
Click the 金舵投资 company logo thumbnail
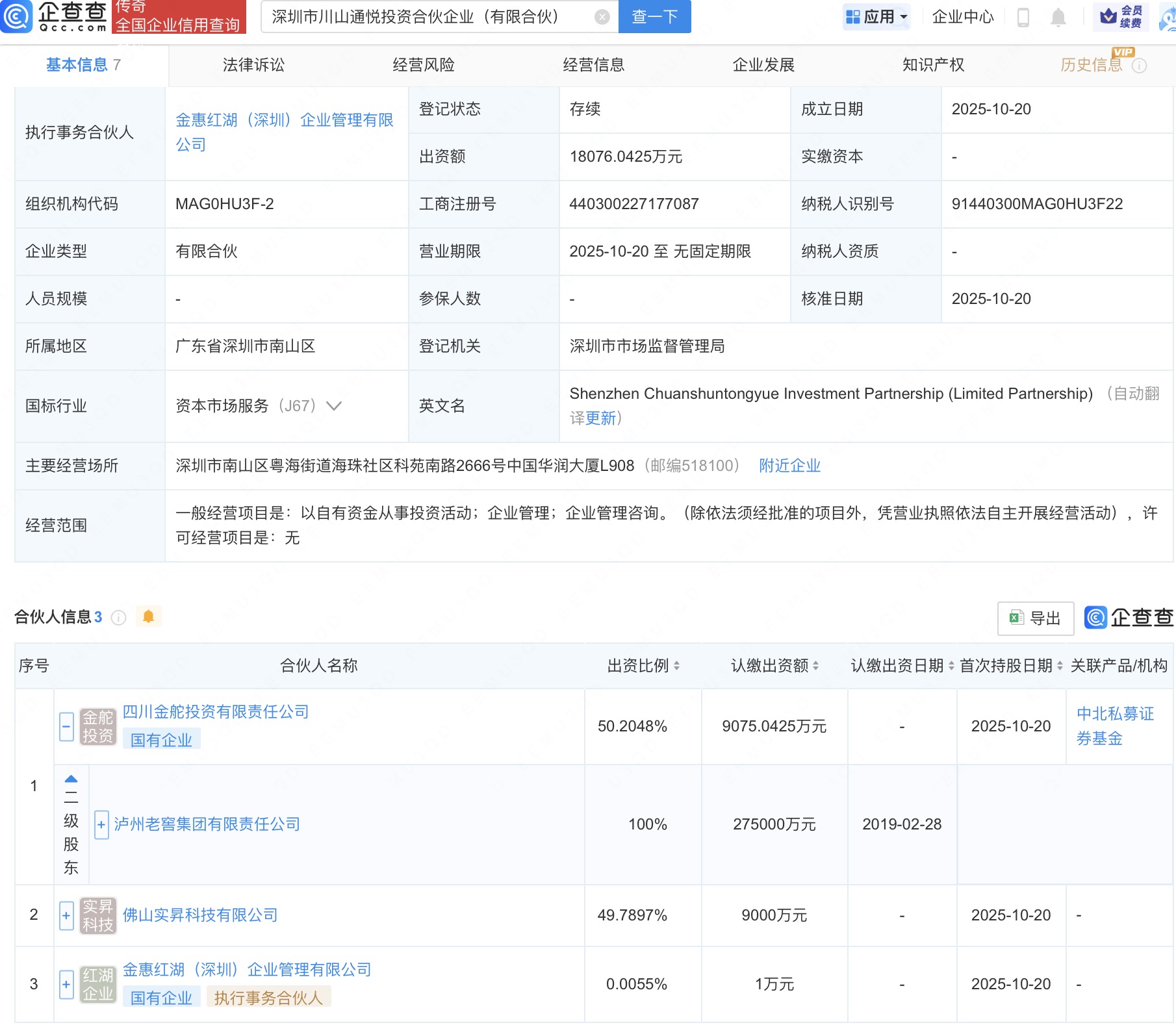pos(97,726)
